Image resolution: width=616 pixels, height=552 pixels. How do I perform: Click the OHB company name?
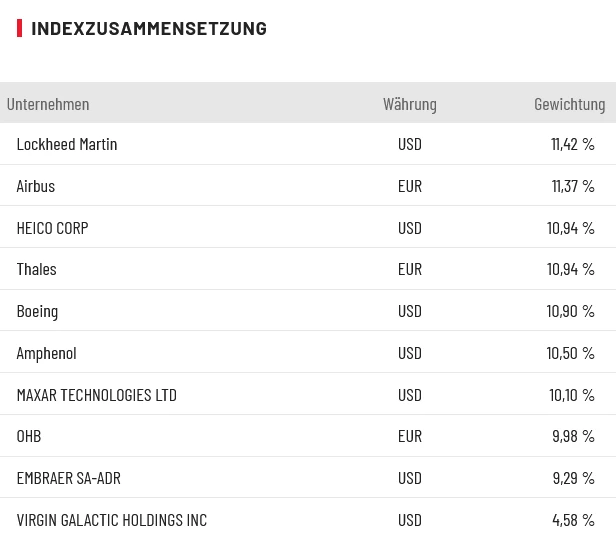29,436
